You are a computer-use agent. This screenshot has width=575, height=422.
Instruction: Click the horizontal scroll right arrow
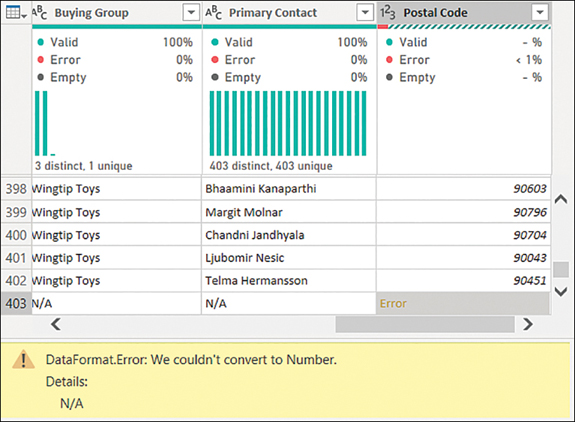coord(527,324)
